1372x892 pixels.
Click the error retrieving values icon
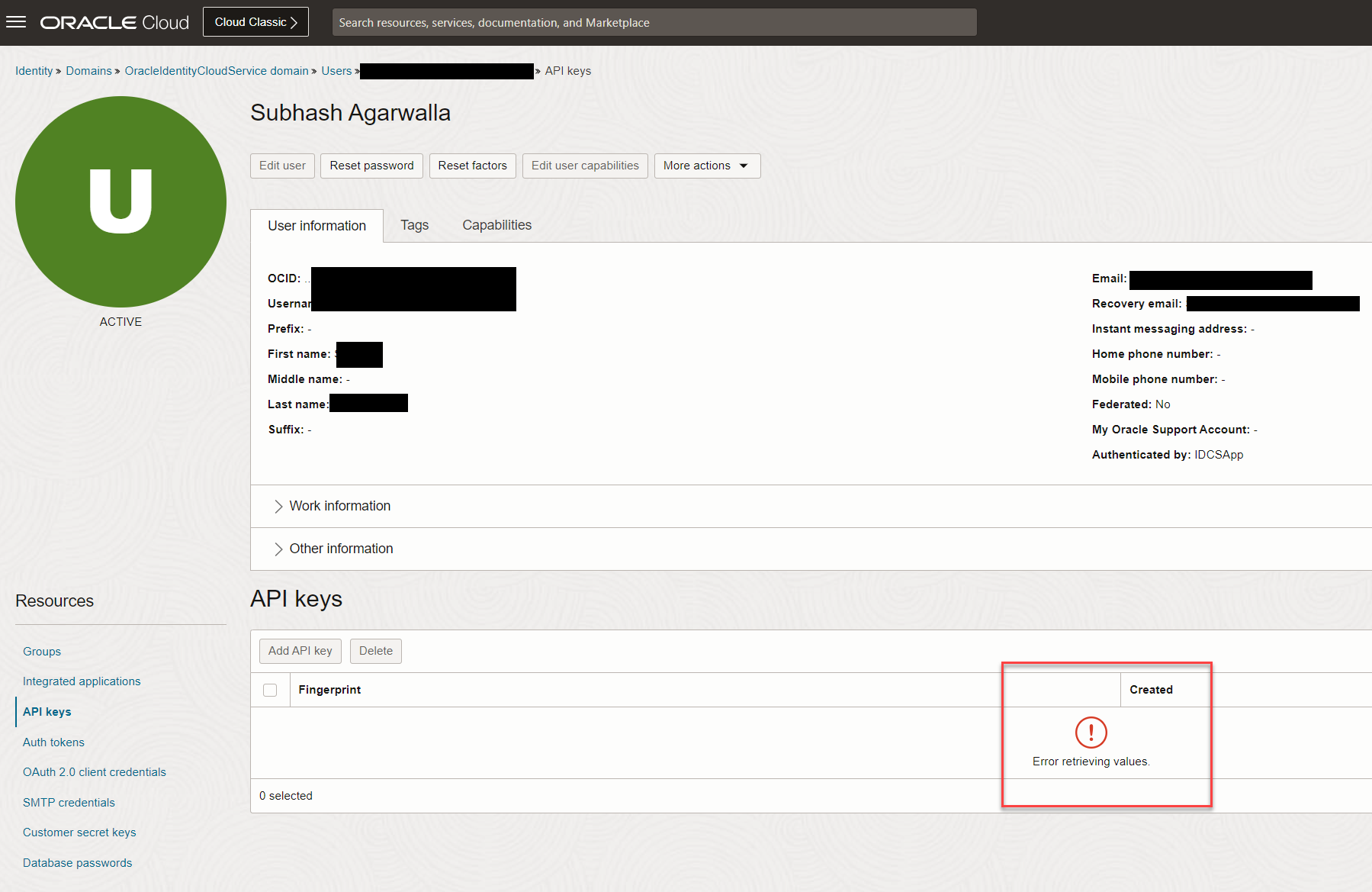(1090, 732)
